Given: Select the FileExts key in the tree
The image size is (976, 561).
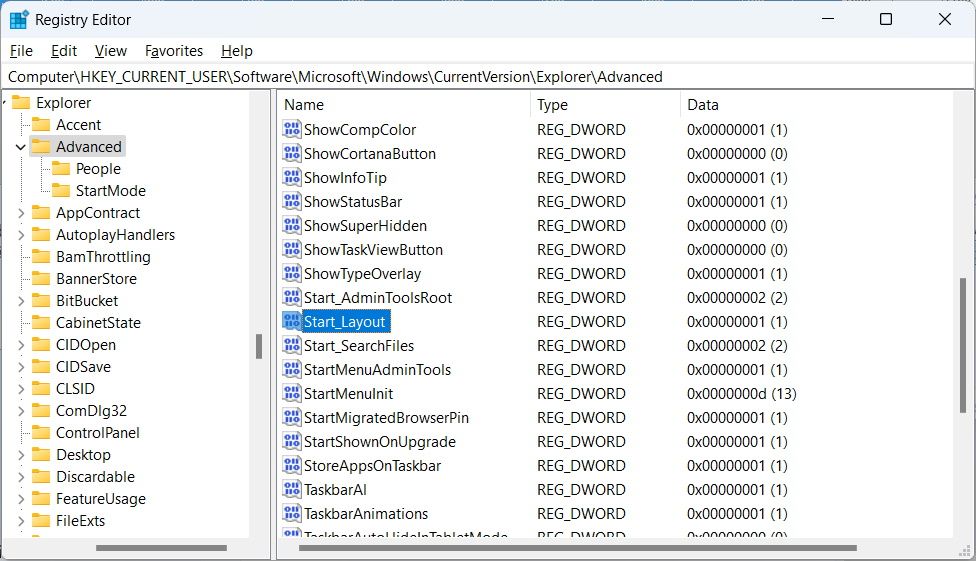Looking at the screenshot, I should coord(80,521).
